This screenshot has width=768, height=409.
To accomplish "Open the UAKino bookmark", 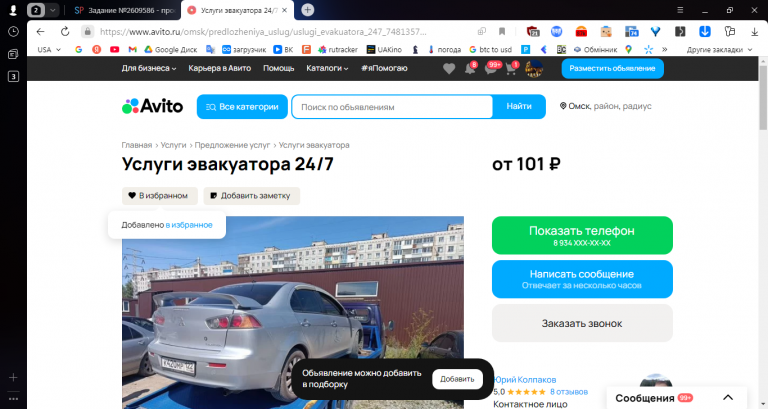I will (384, 49).
